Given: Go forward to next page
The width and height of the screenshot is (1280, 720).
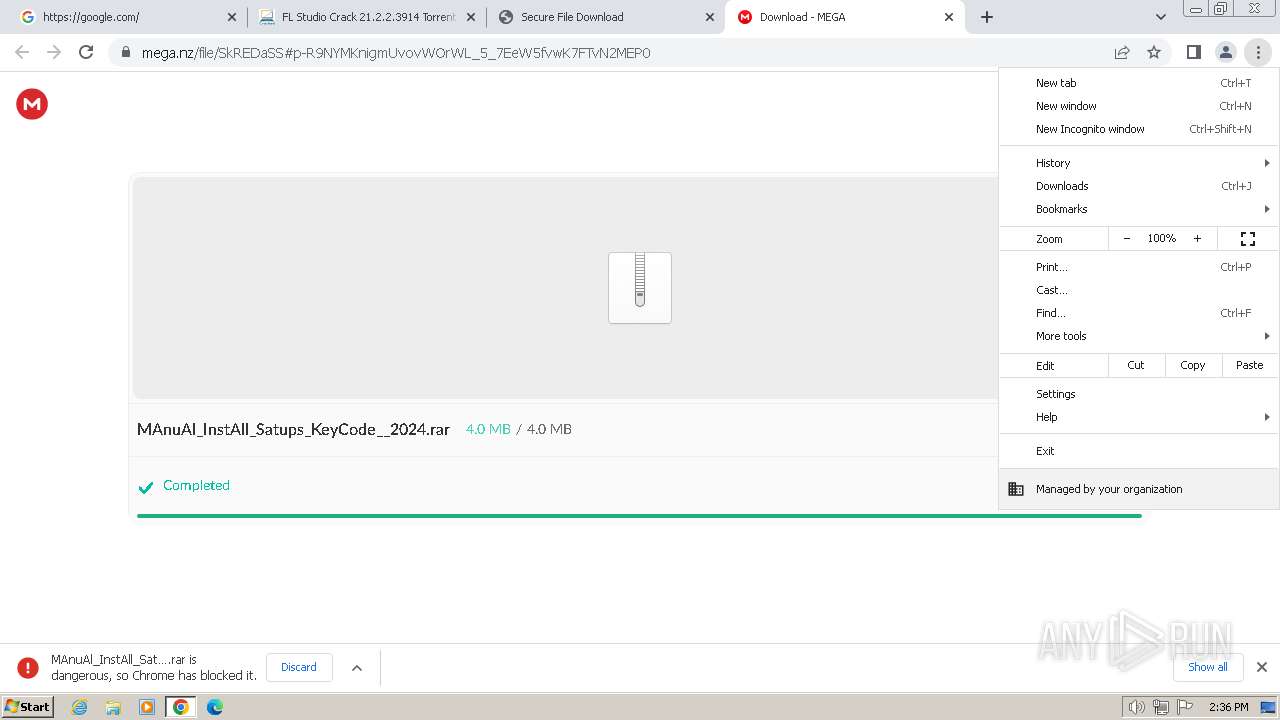Looking at the screenshot, I should click(54, 52).
